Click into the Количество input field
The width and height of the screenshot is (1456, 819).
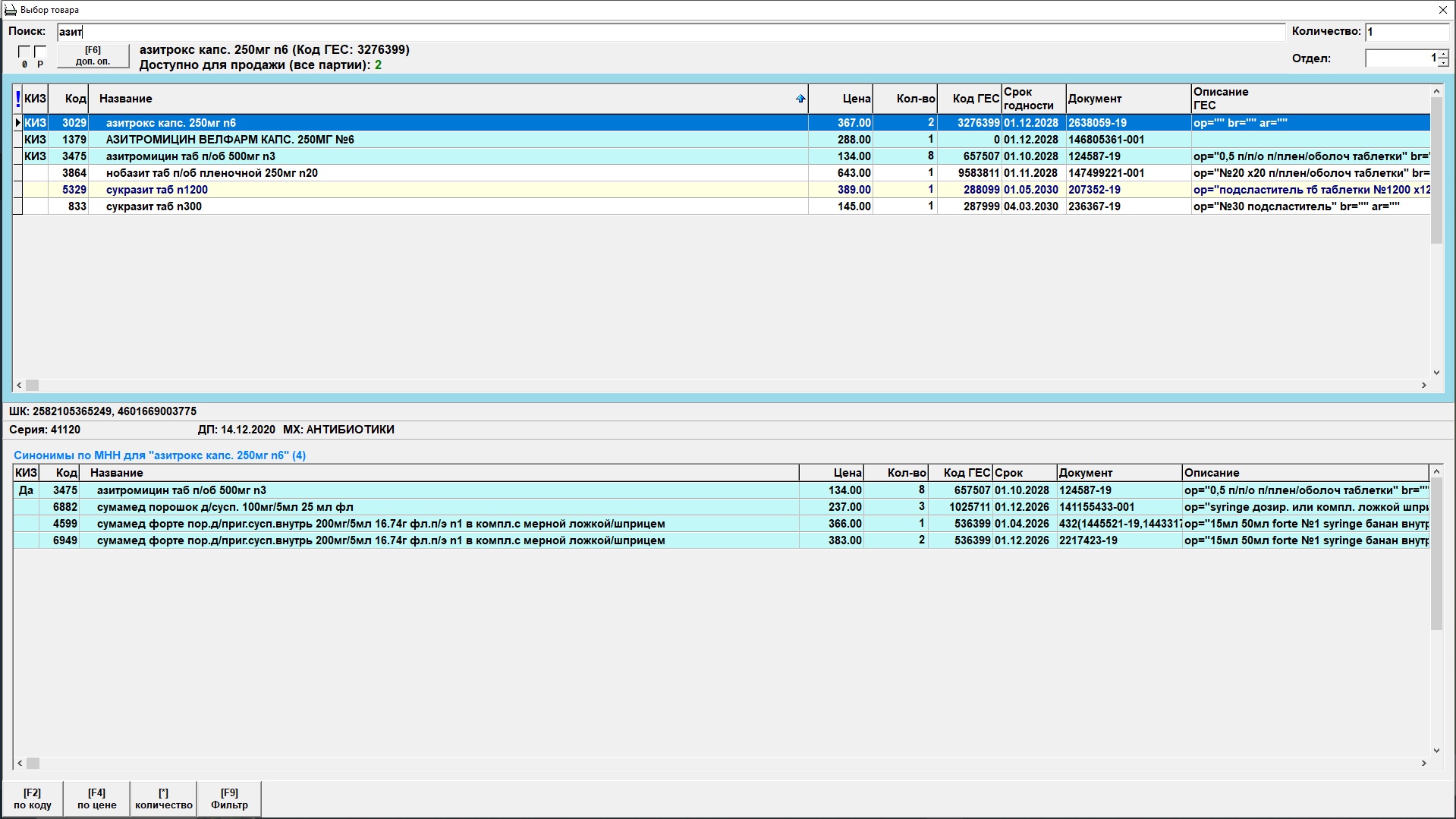[1406, 32]
